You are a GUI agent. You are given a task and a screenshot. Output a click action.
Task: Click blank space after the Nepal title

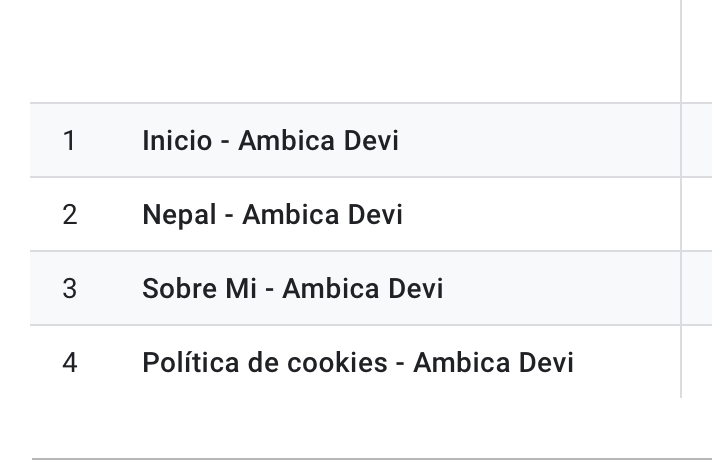click(x=541, y=214)
